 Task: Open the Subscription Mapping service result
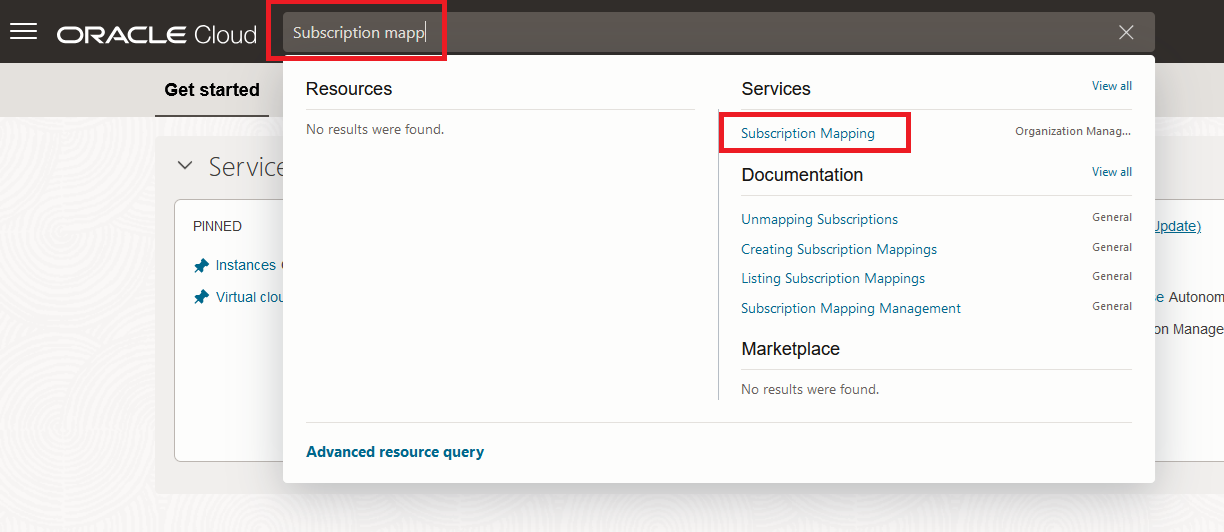click(x=808, y=133)
